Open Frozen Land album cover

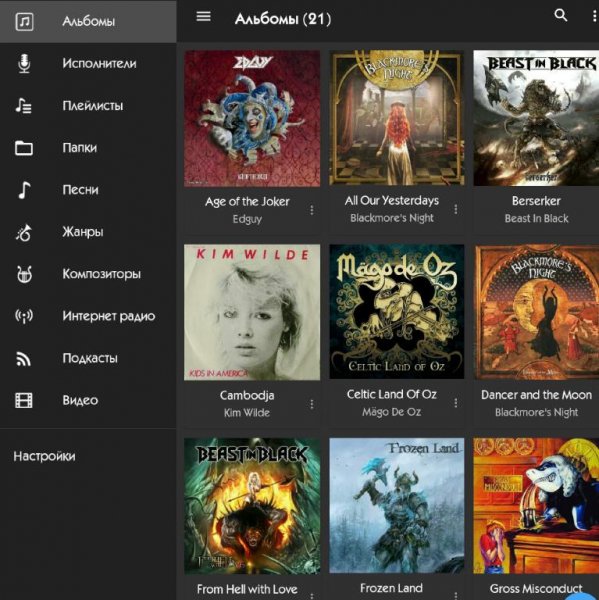coord(397,505)
